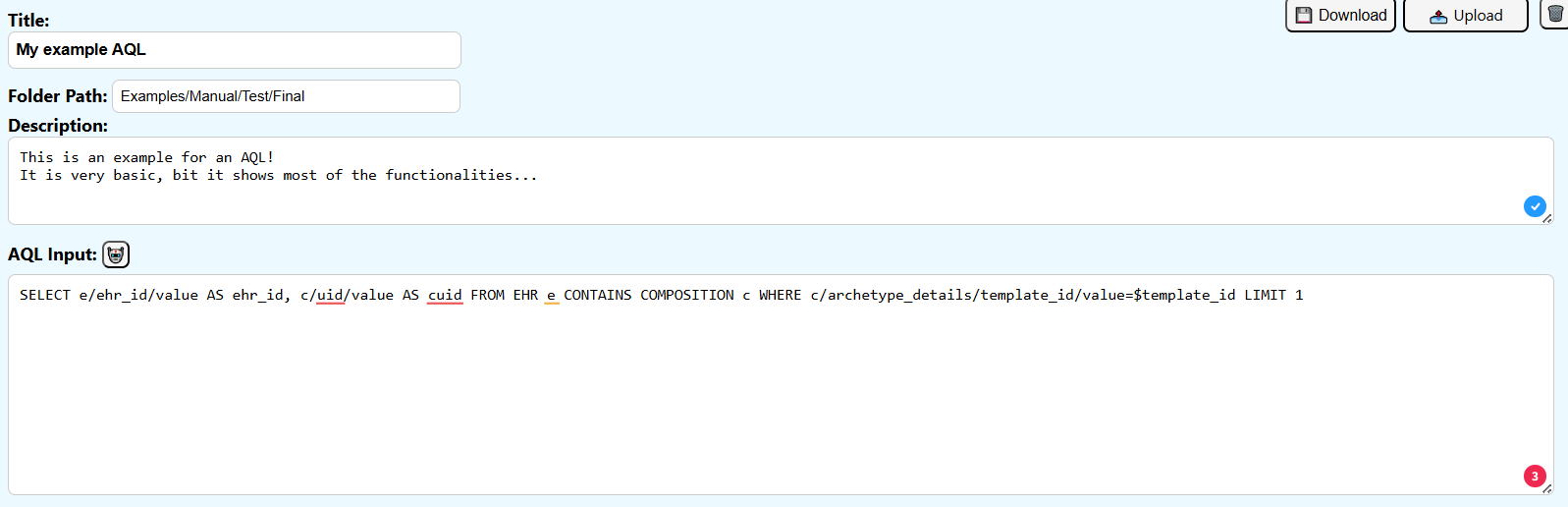Click the underlined 'uid' in the query
This screenshot has width=1568, height=507.
pos(331,295)
